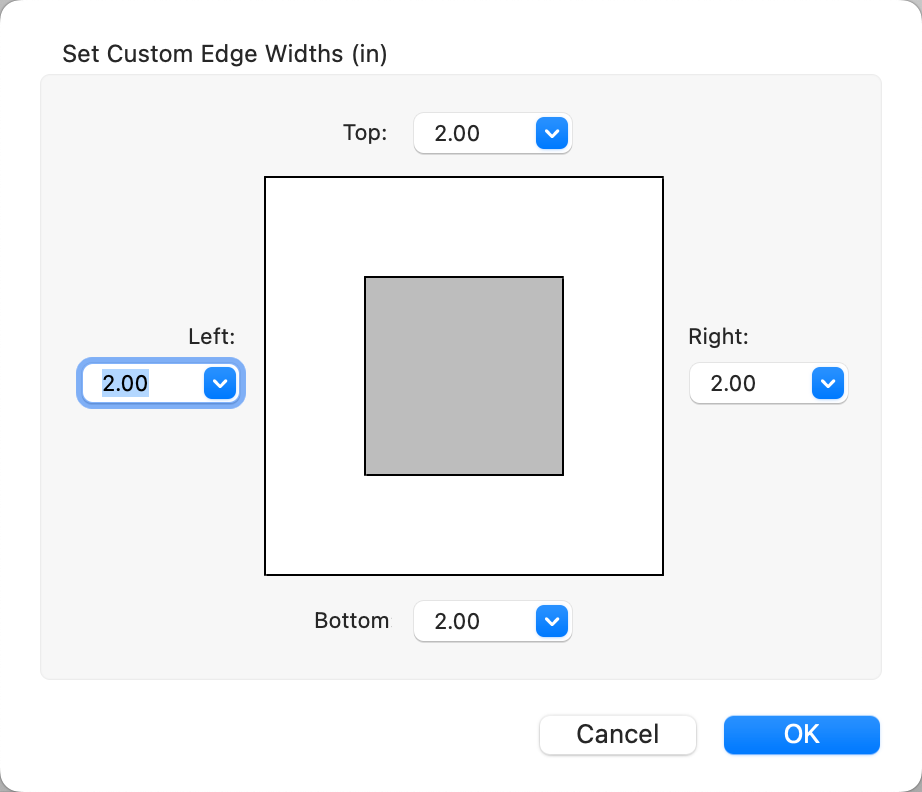Click the gray inner square preview
Viewport: 922px width, 792px height.
click(x=464, y=375)
